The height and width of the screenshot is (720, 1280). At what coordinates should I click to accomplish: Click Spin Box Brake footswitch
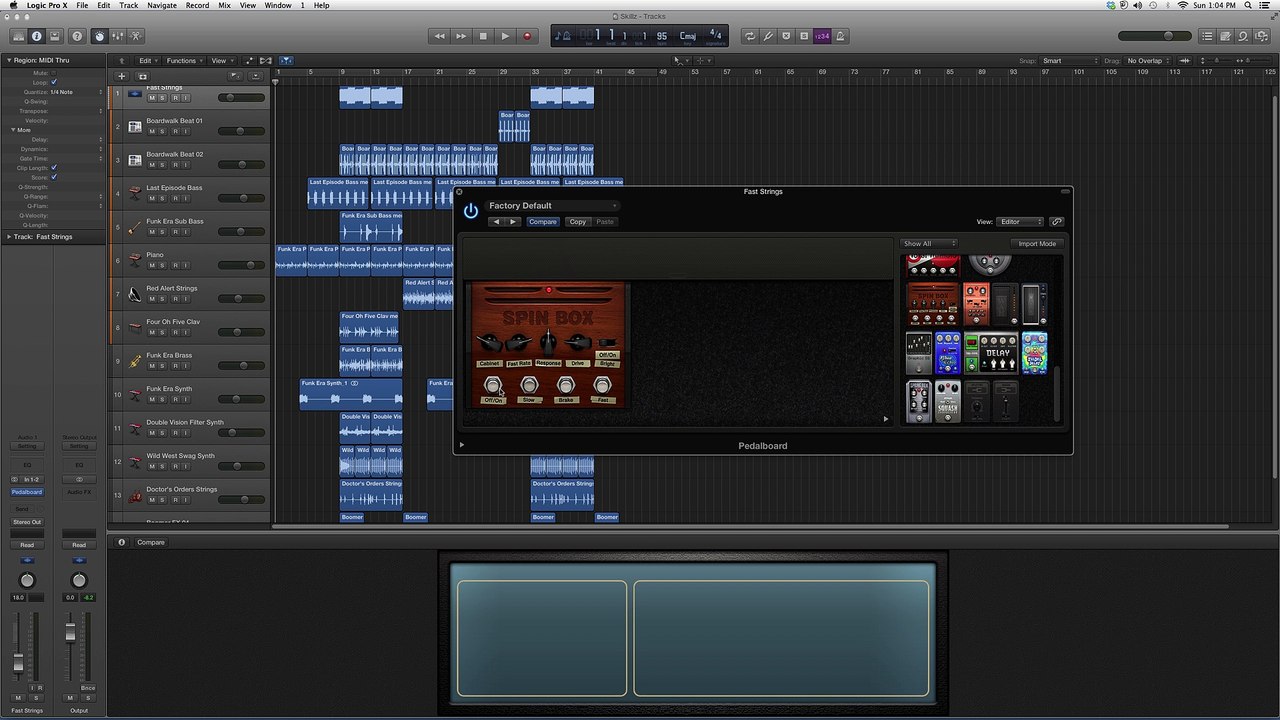click(x=566, y=386)
